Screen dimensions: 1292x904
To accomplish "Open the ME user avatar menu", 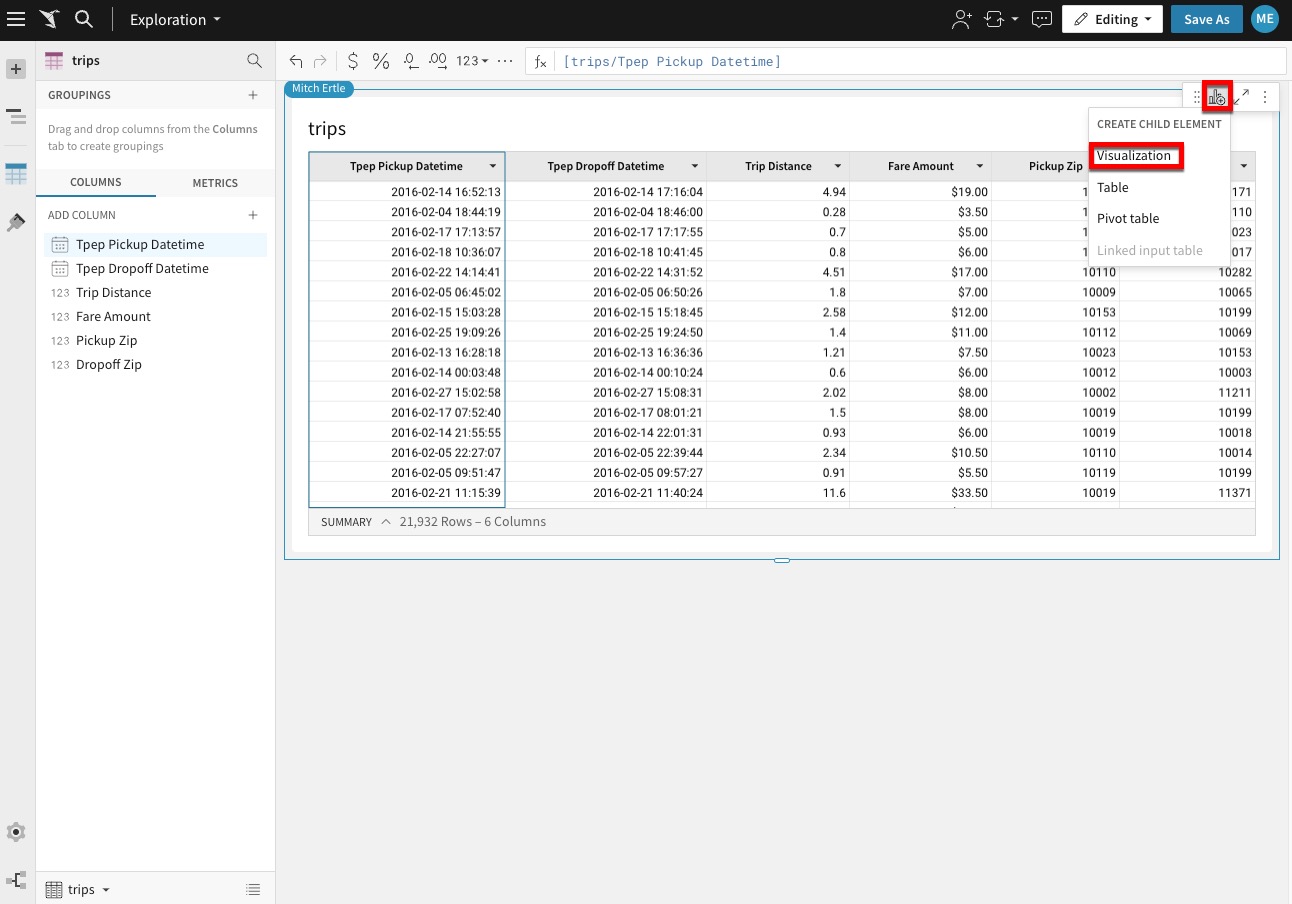I will (1265, 19).
